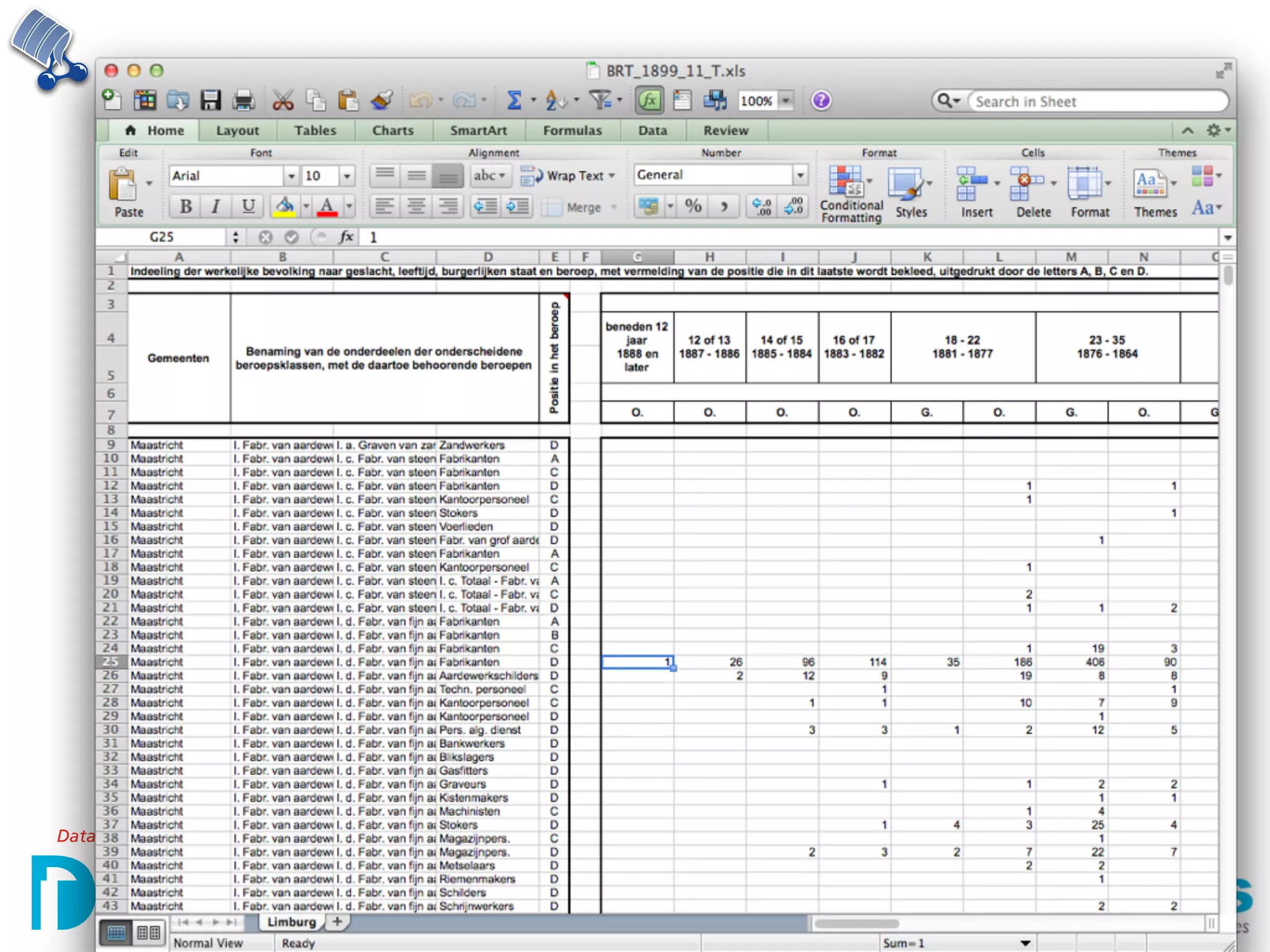Image resolution: width=1270 pixels, height=952 pixels.
Task: Open the Format cells icon
Action: tap(1090, 193)
